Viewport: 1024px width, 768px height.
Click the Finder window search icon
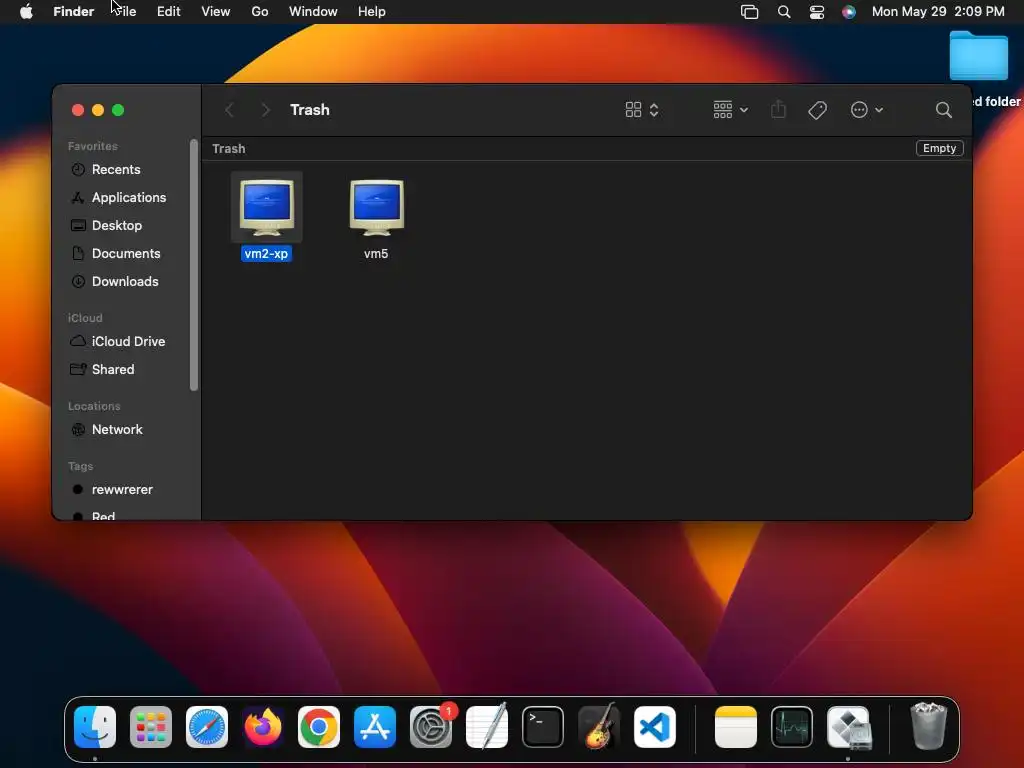pyautogui.click(x=943, y=110)
